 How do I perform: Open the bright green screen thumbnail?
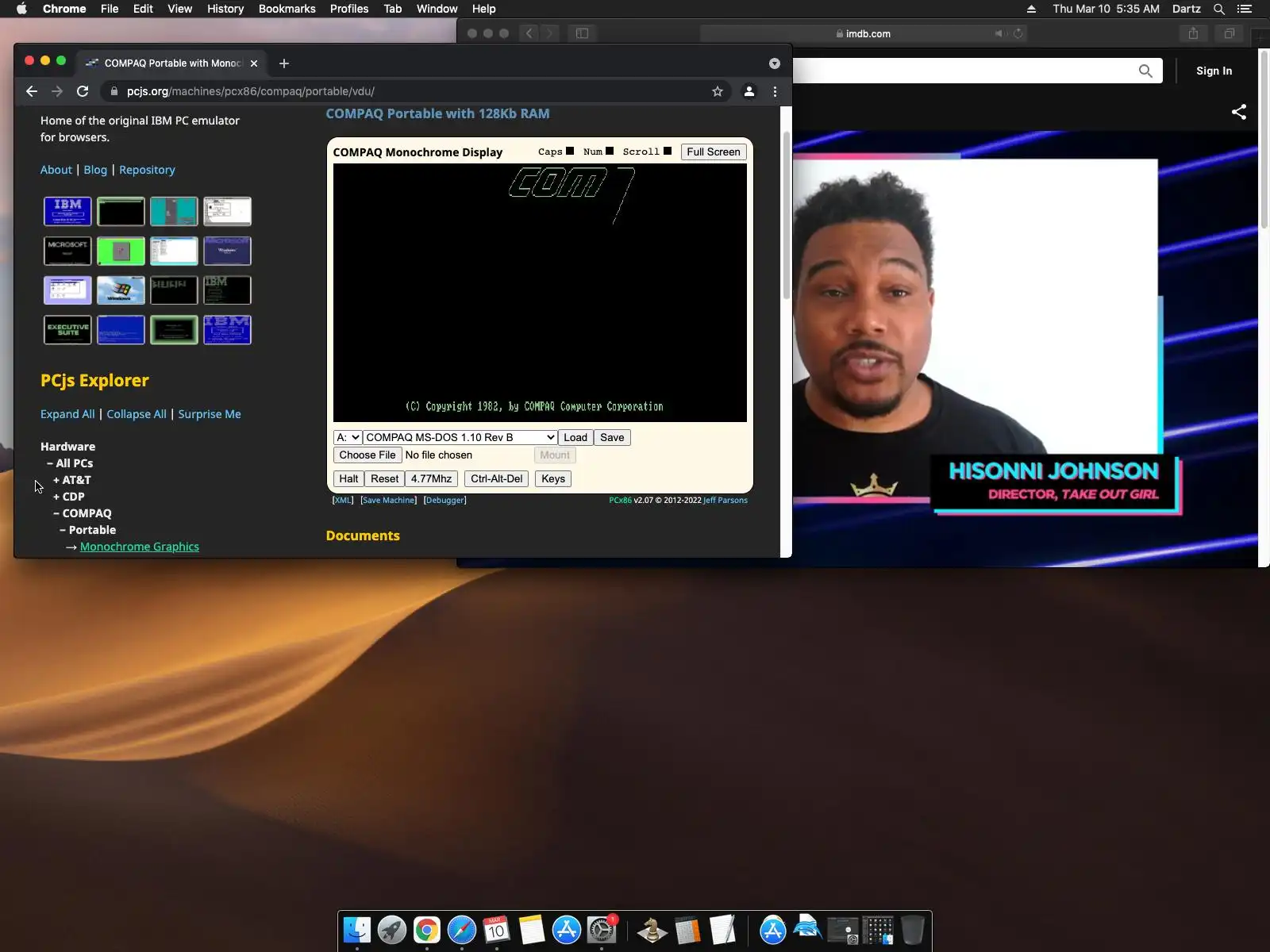coord(121,251)
